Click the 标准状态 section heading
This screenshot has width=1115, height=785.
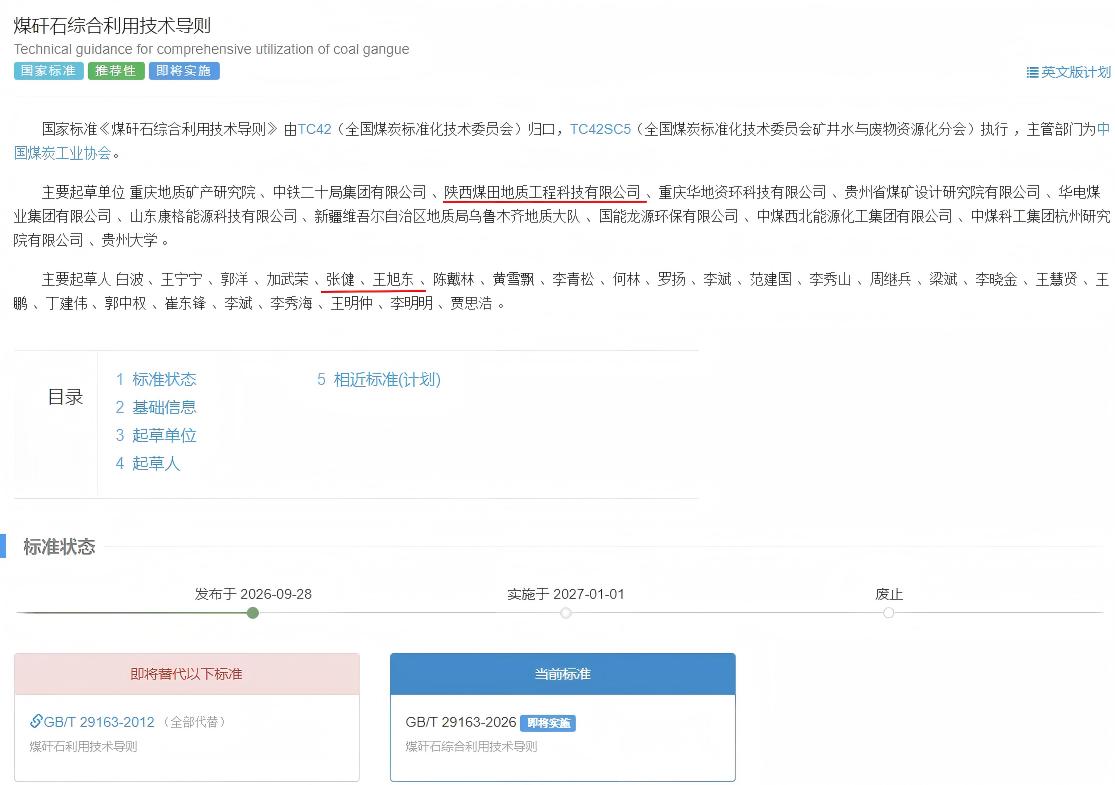(x=59, y=547)
